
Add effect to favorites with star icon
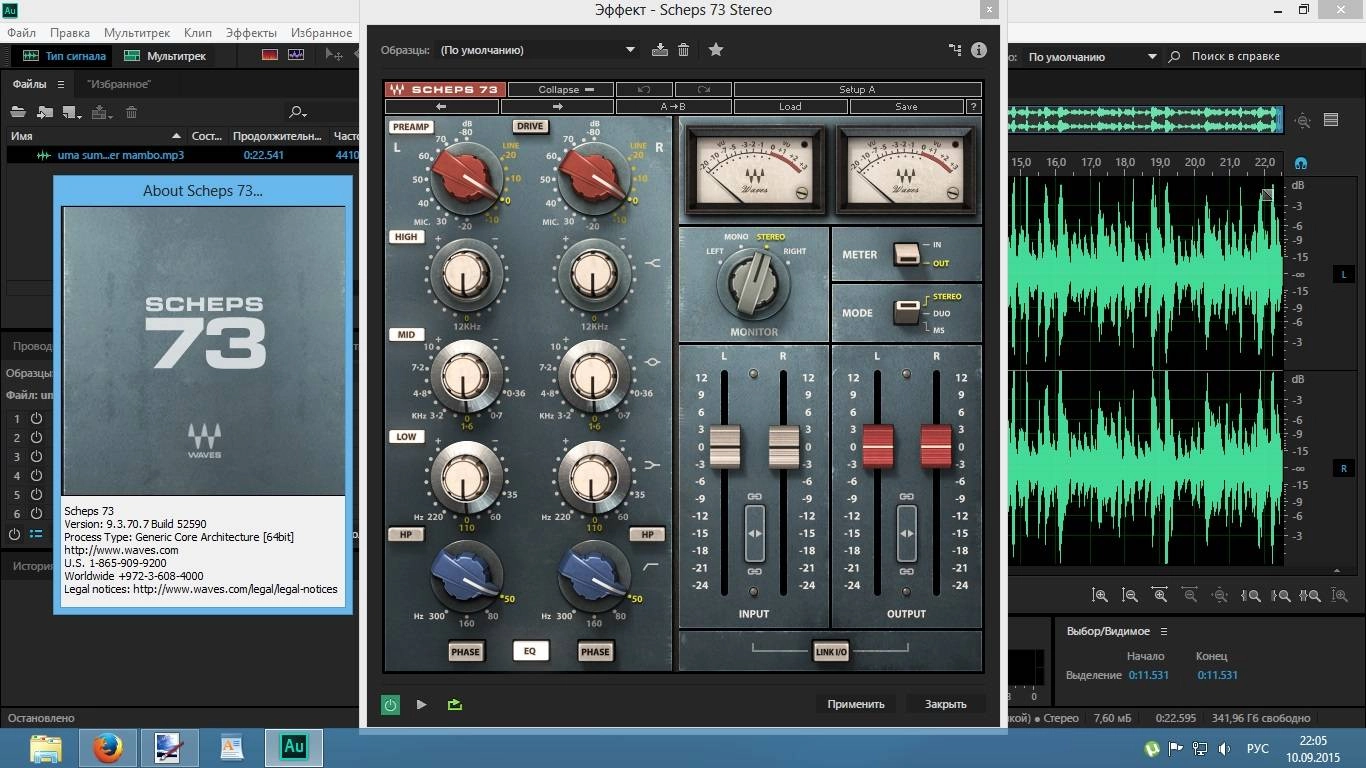716,50
